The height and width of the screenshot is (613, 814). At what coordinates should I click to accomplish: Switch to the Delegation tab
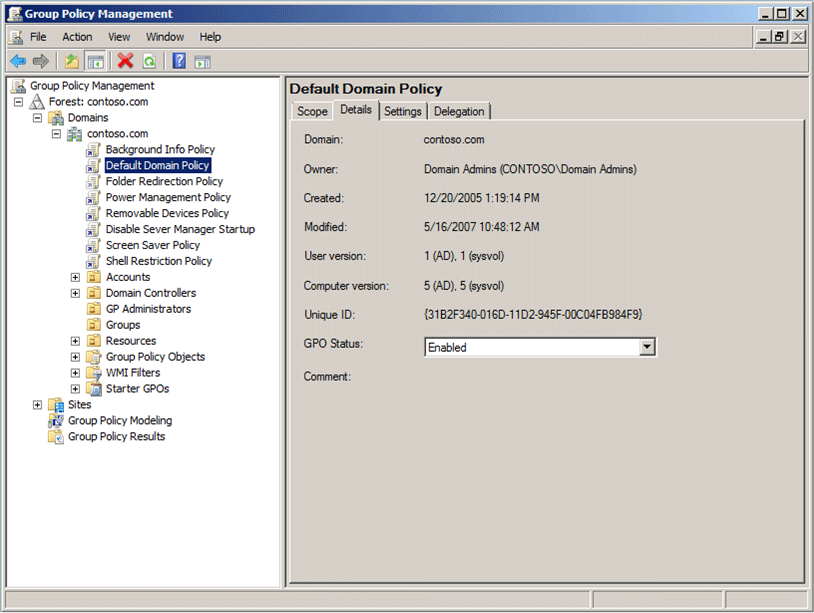[459, 111]
